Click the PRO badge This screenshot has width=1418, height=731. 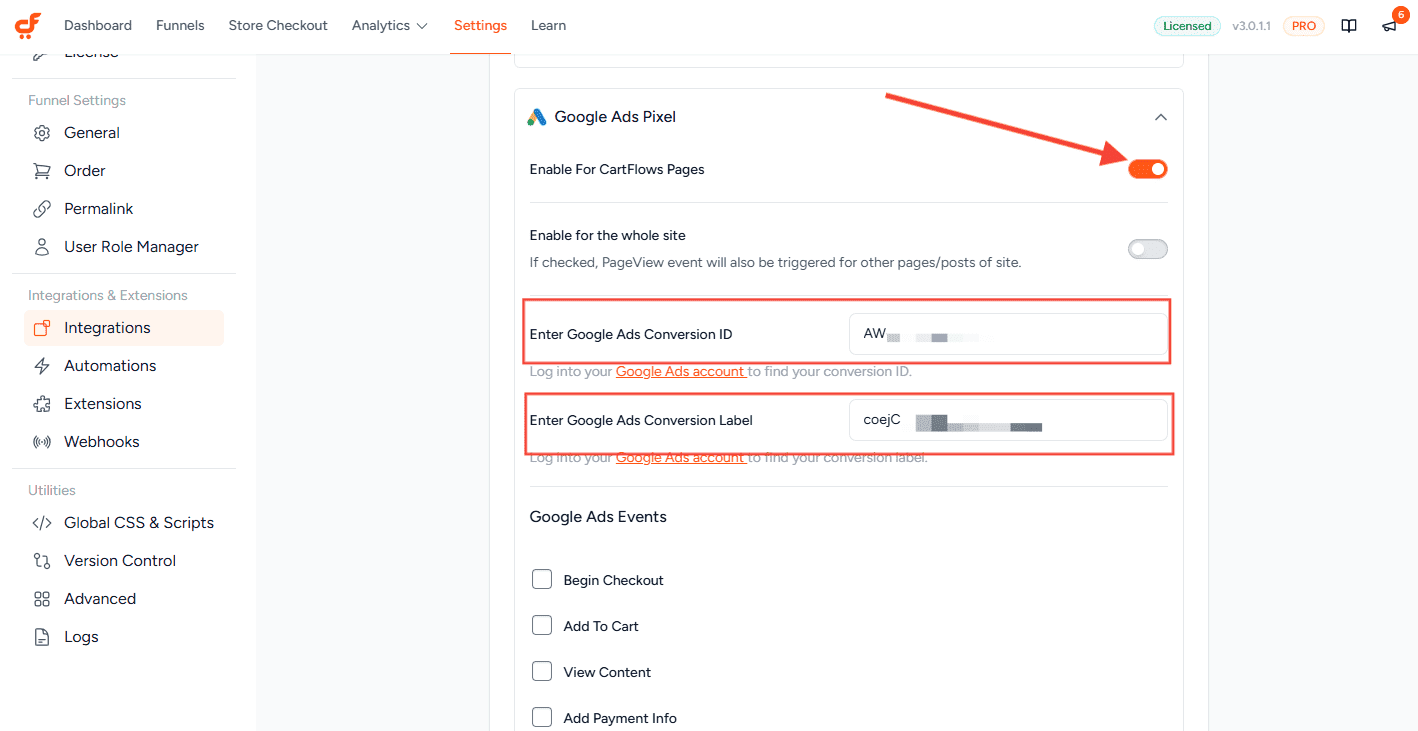point(1304,26)
